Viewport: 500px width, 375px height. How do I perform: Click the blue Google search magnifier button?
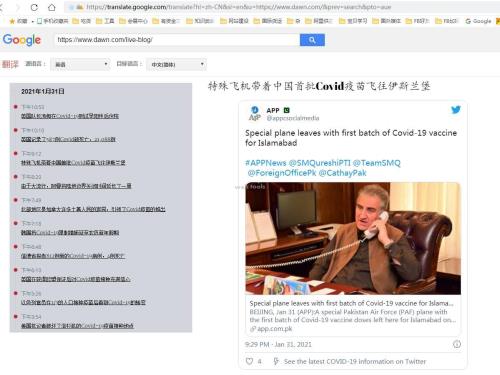tap(312, 40)
